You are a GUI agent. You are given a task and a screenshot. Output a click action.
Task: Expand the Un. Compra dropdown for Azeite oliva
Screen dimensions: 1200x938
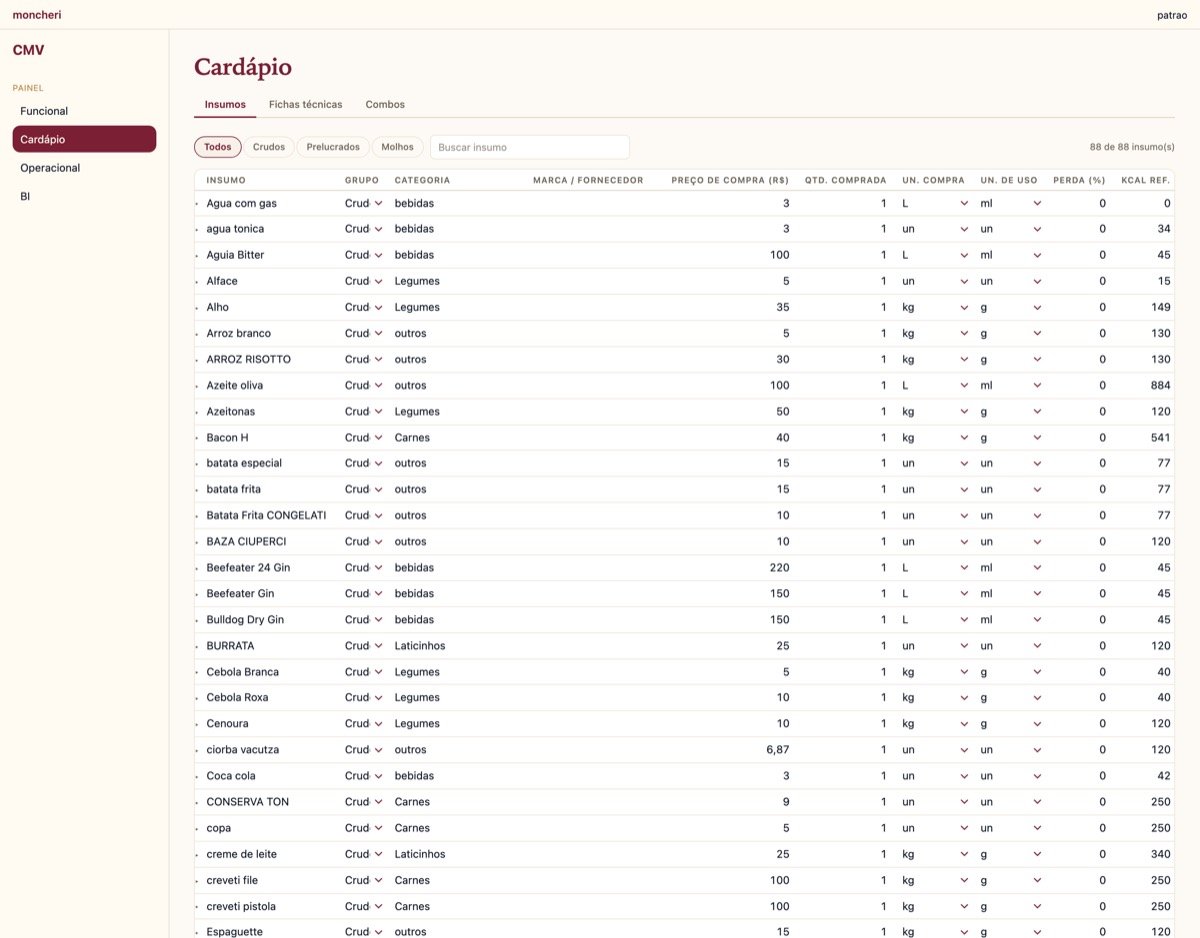[935, 385]
